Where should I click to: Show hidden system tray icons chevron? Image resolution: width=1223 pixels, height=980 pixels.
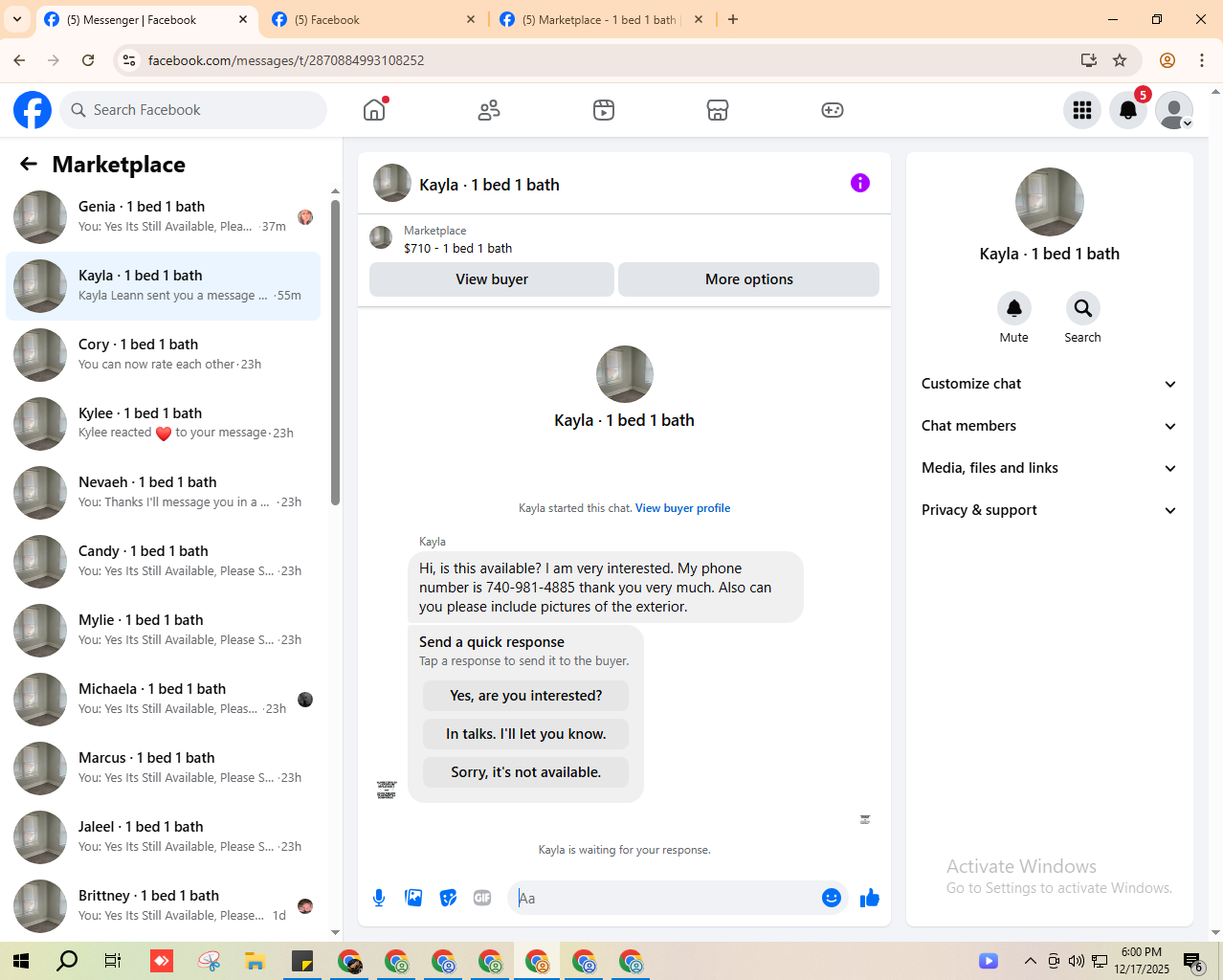click(1030, 961)
